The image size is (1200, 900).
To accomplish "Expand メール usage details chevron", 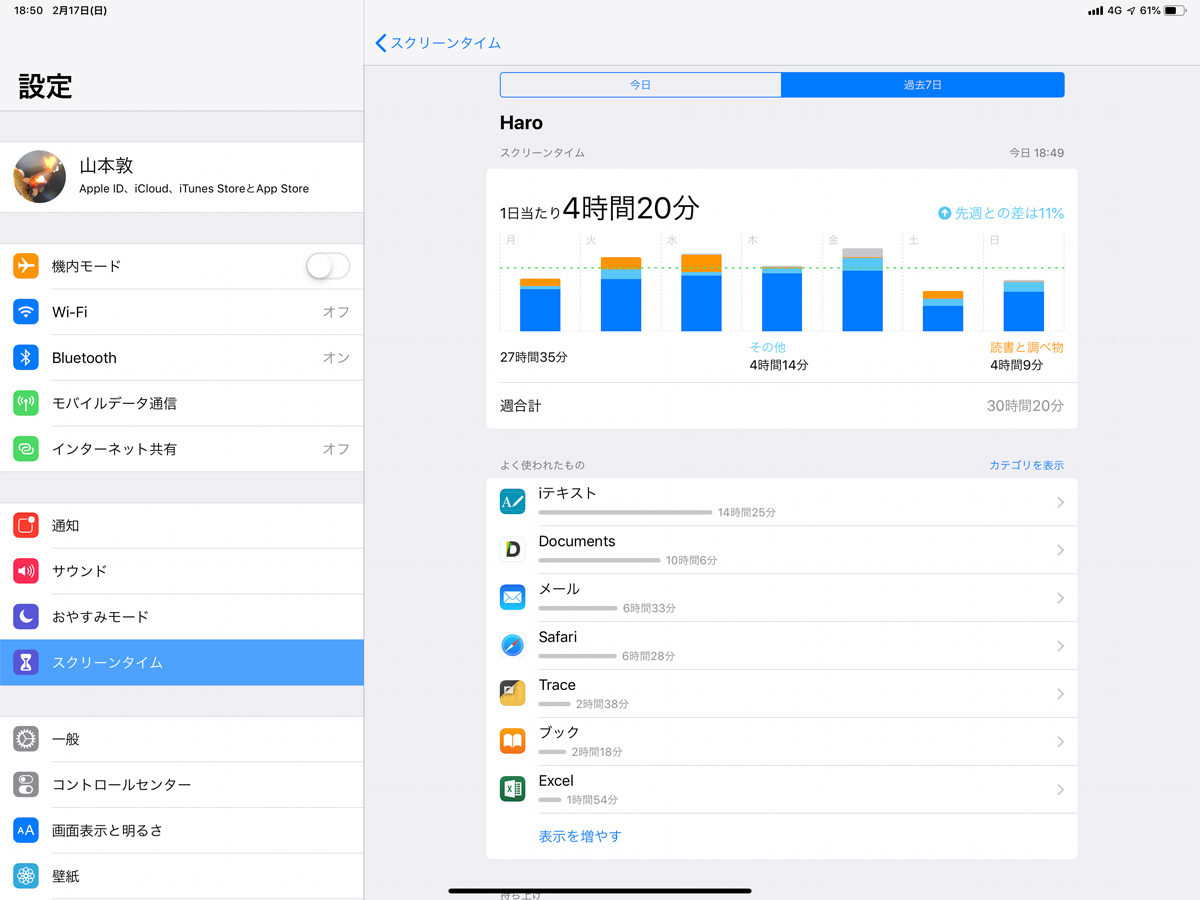I will coord(1060,598).
